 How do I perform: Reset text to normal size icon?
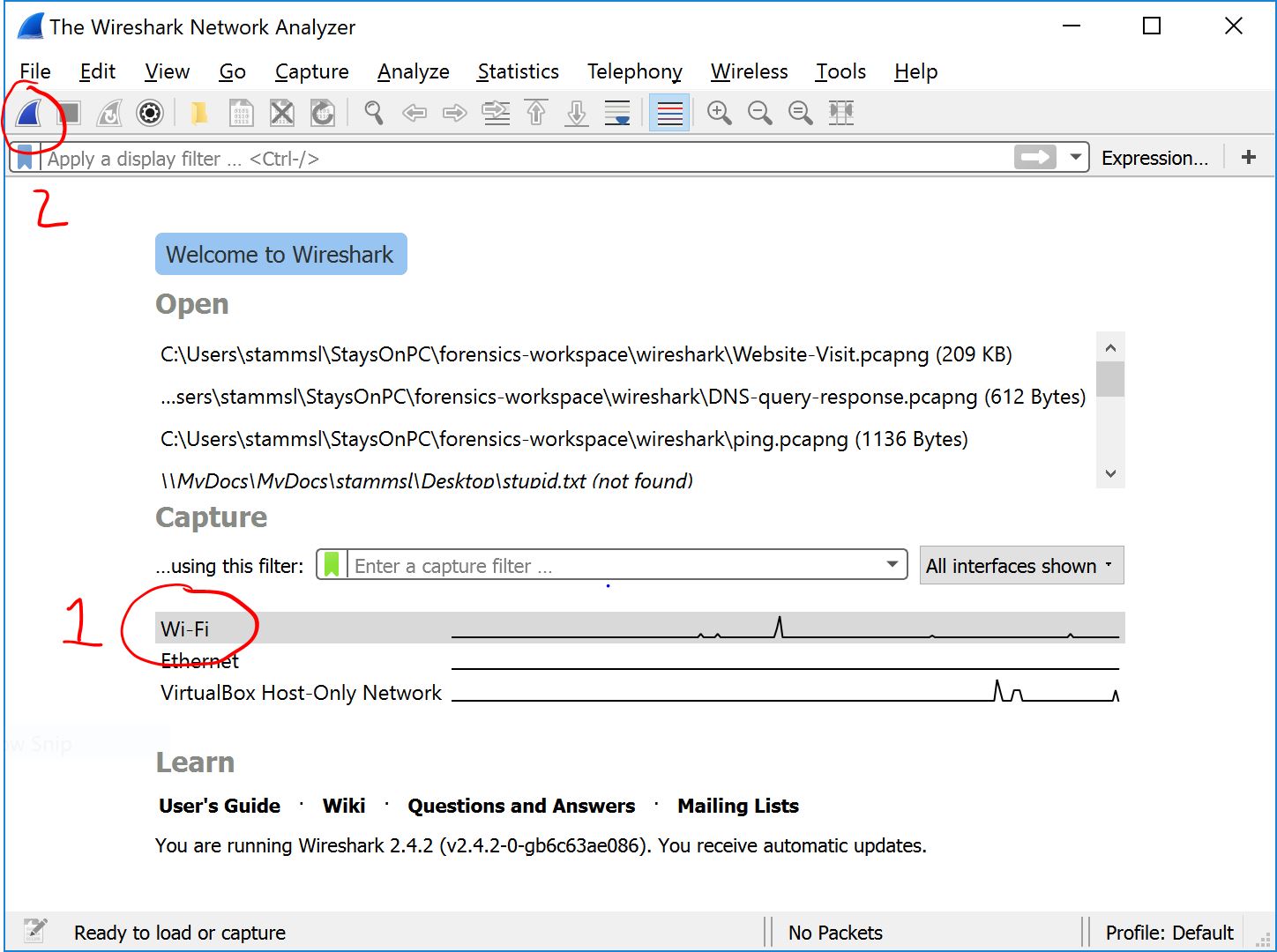801,113
